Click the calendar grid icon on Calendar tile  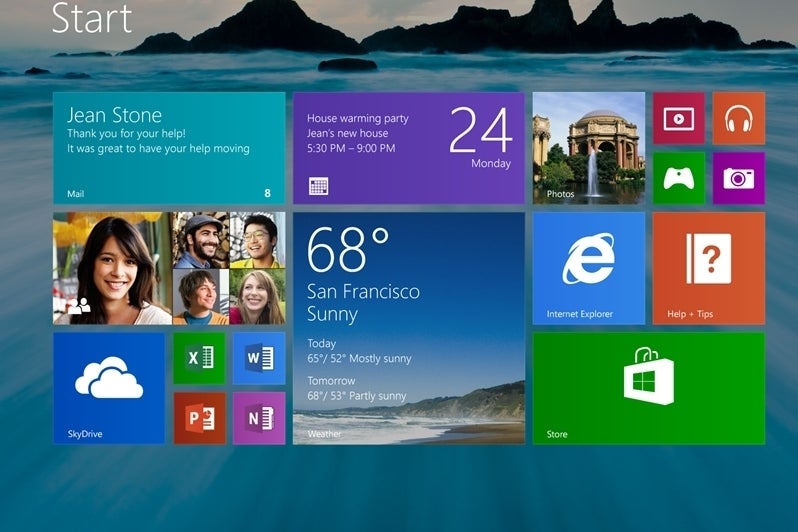[x=319, y=186]
